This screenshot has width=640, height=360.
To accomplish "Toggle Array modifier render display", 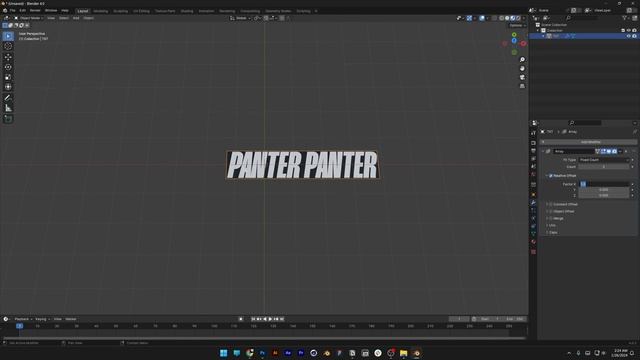I will [x=614, y=151].
